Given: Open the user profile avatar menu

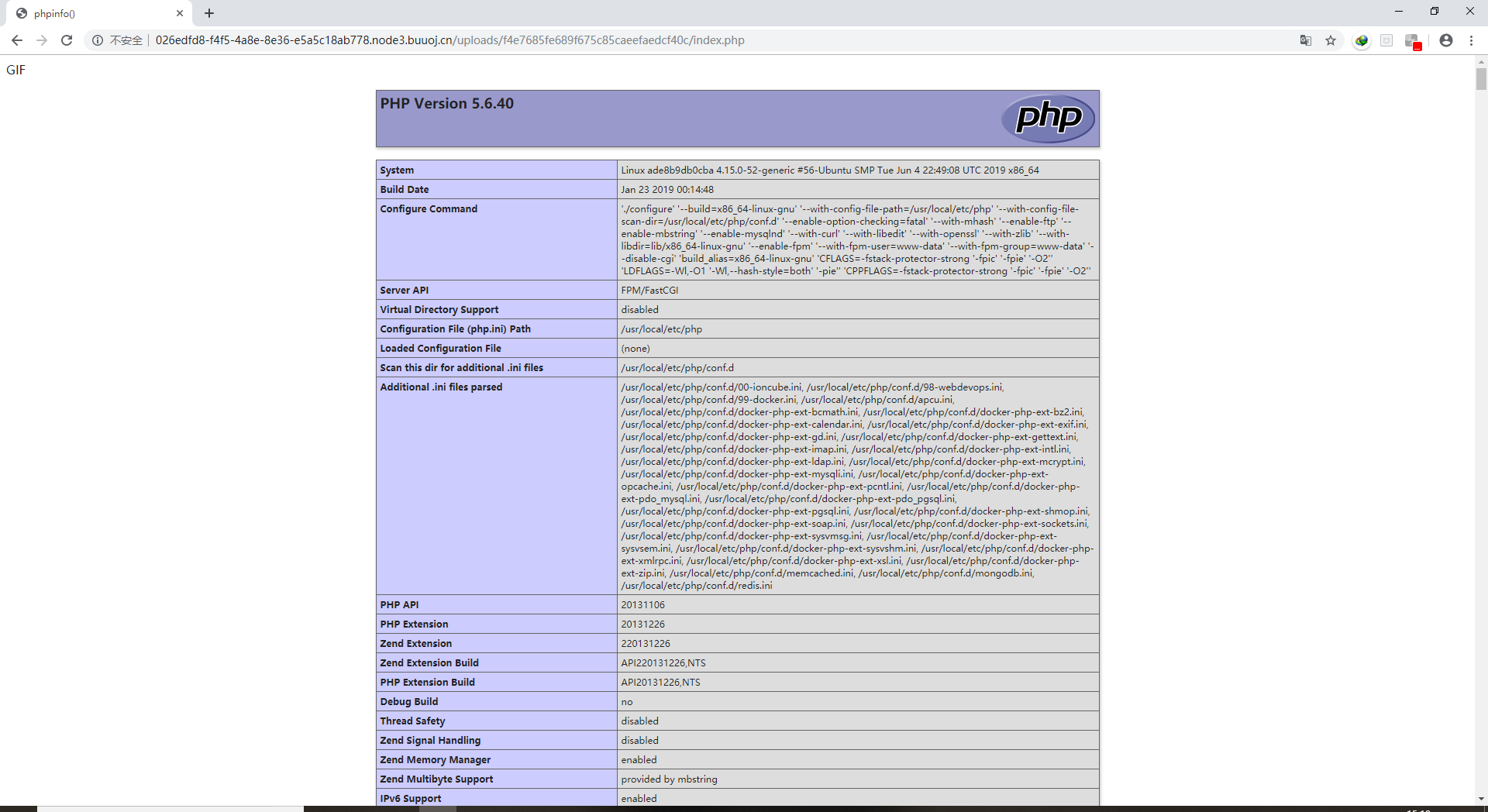Looking at the screenshot, I should [1446, 40].
